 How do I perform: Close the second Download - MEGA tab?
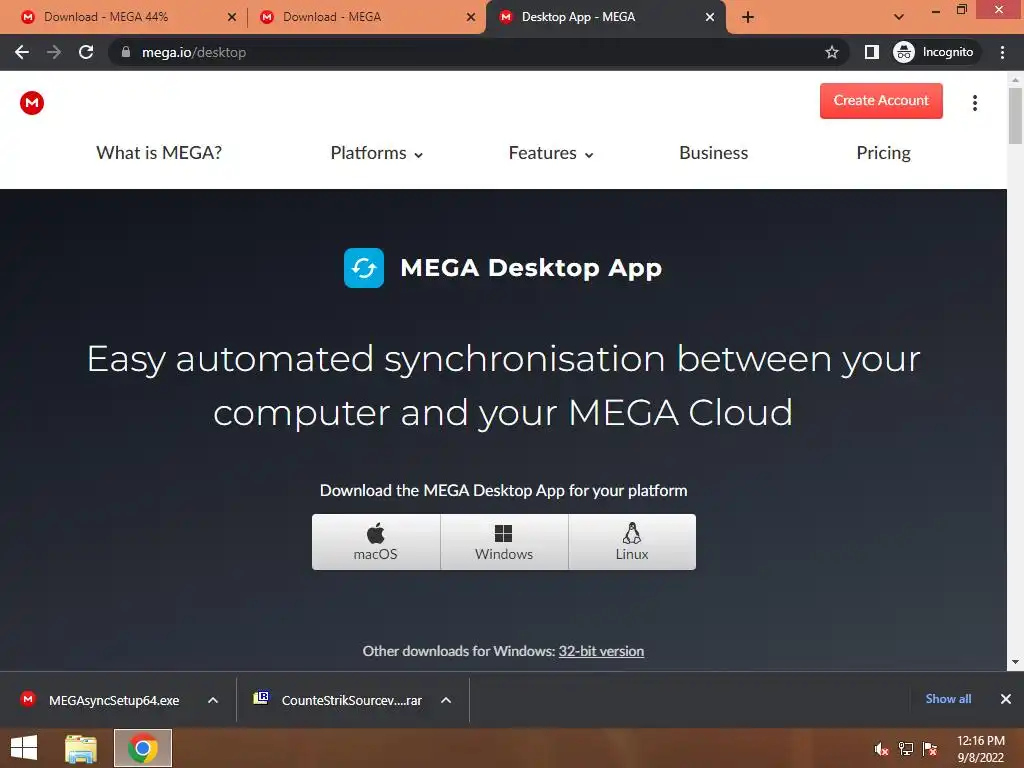[x=471, y=17]
